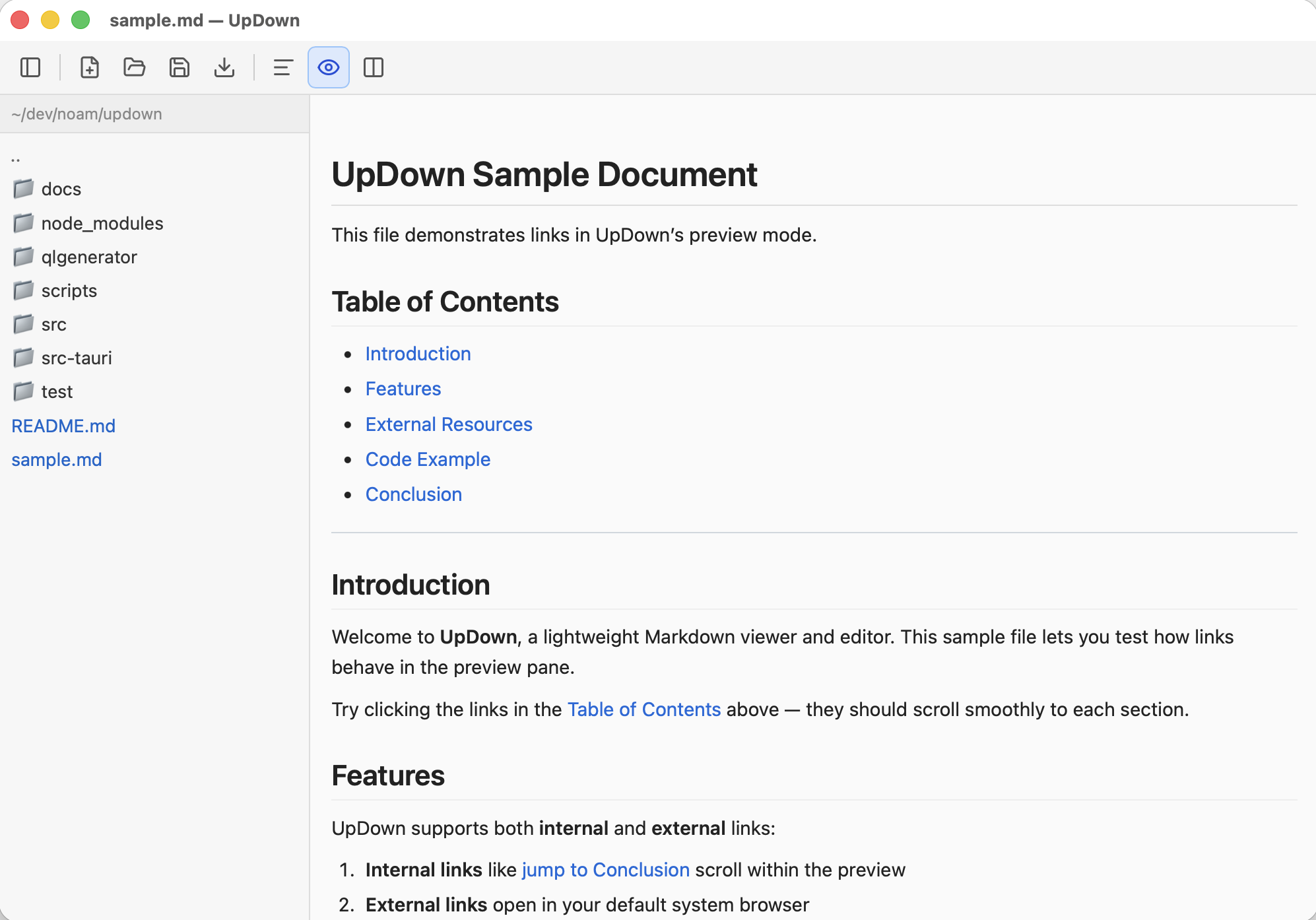1316x920 pixels.
Task: Jump to Code Example section link
Action: (x=428, y=459)
